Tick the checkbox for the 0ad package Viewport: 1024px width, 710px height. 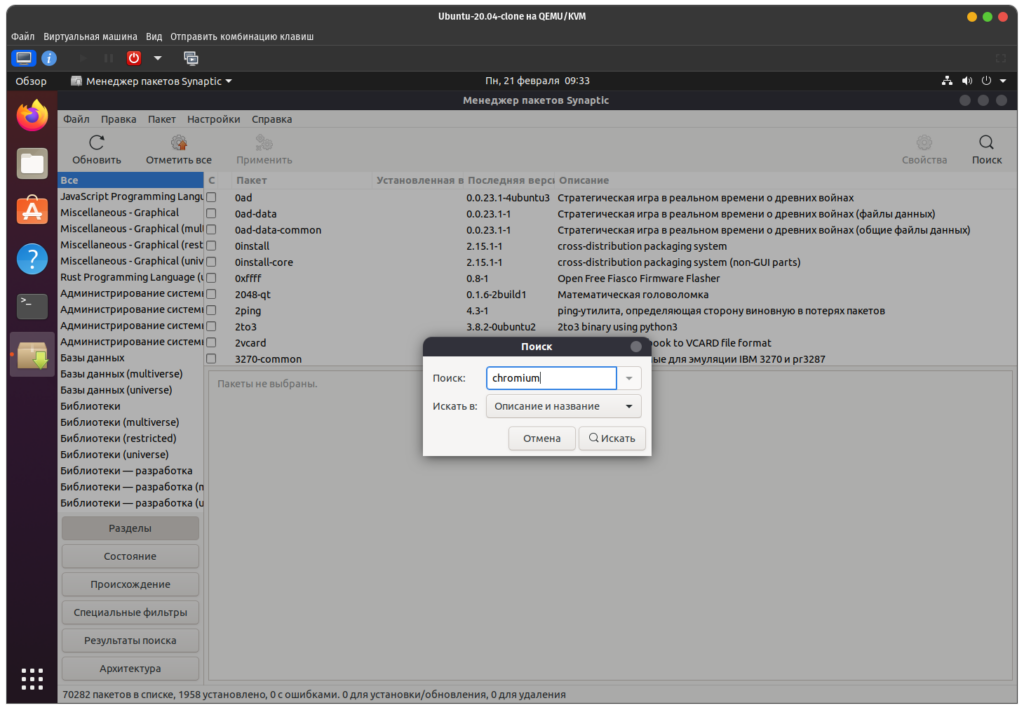(x=211, y=198)
